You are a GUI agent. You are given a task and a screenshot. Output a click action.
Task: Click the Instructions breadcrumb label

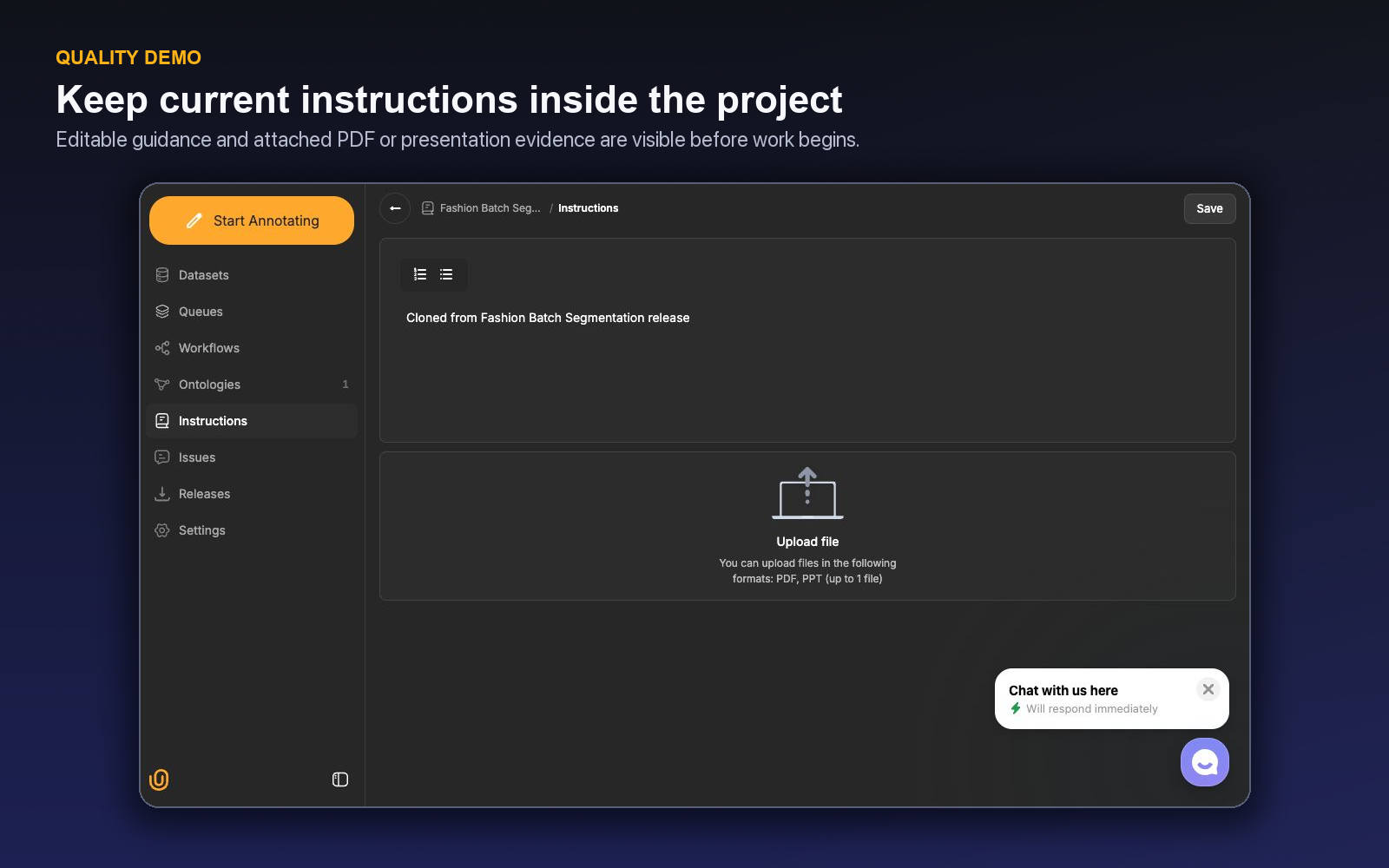point(589,208)
